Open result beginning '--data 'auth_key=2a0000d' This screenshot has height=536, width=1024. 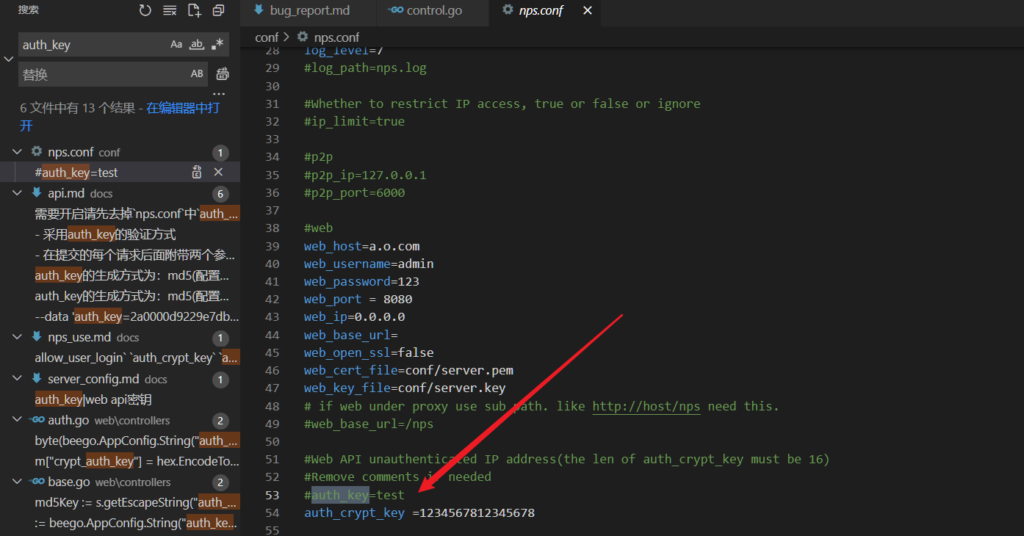[136, 317]
